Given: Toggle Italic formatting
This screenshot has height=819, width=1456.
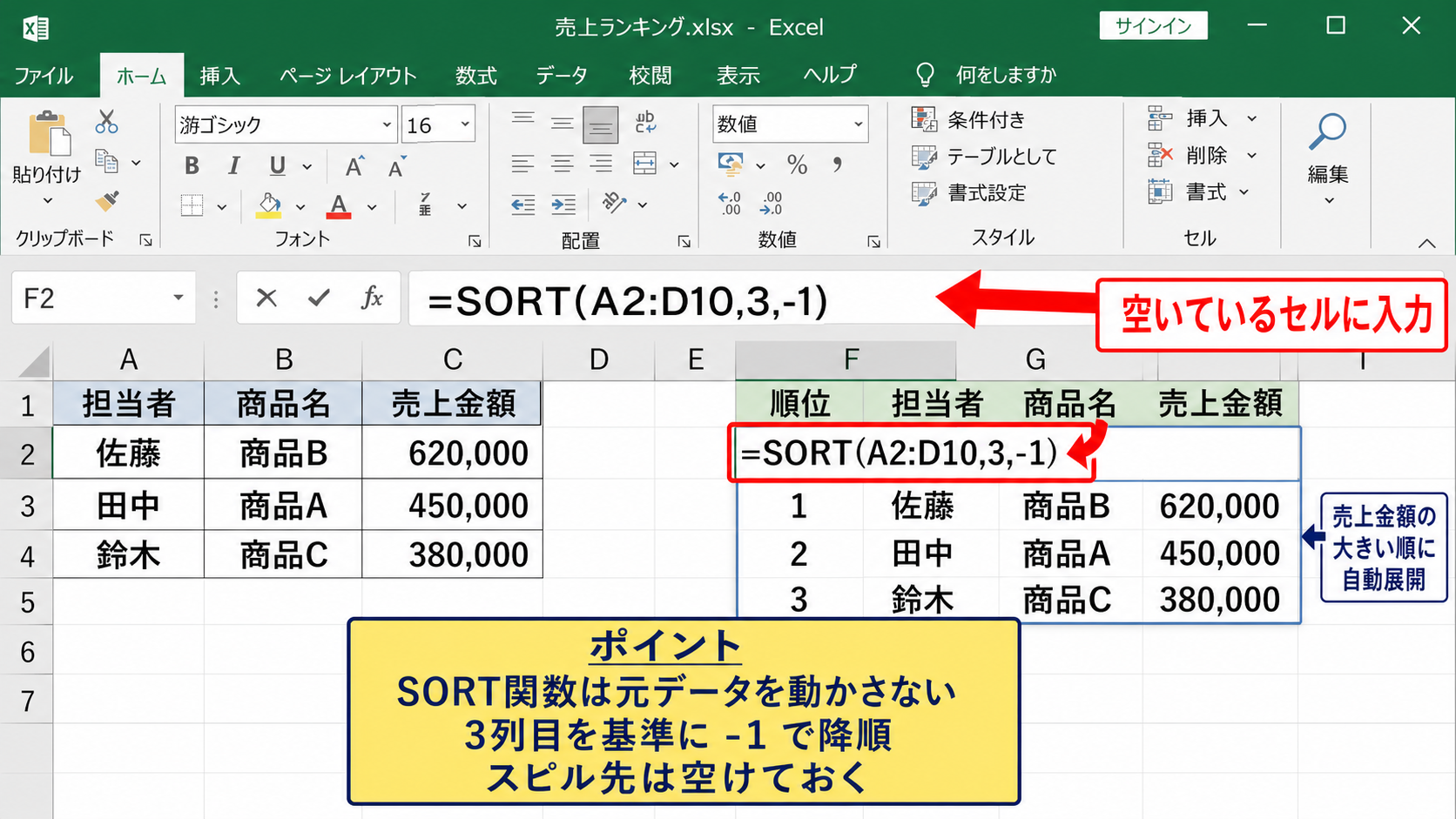Looking at the screenshot, I should pyautogui.click(x=233, y=165).
